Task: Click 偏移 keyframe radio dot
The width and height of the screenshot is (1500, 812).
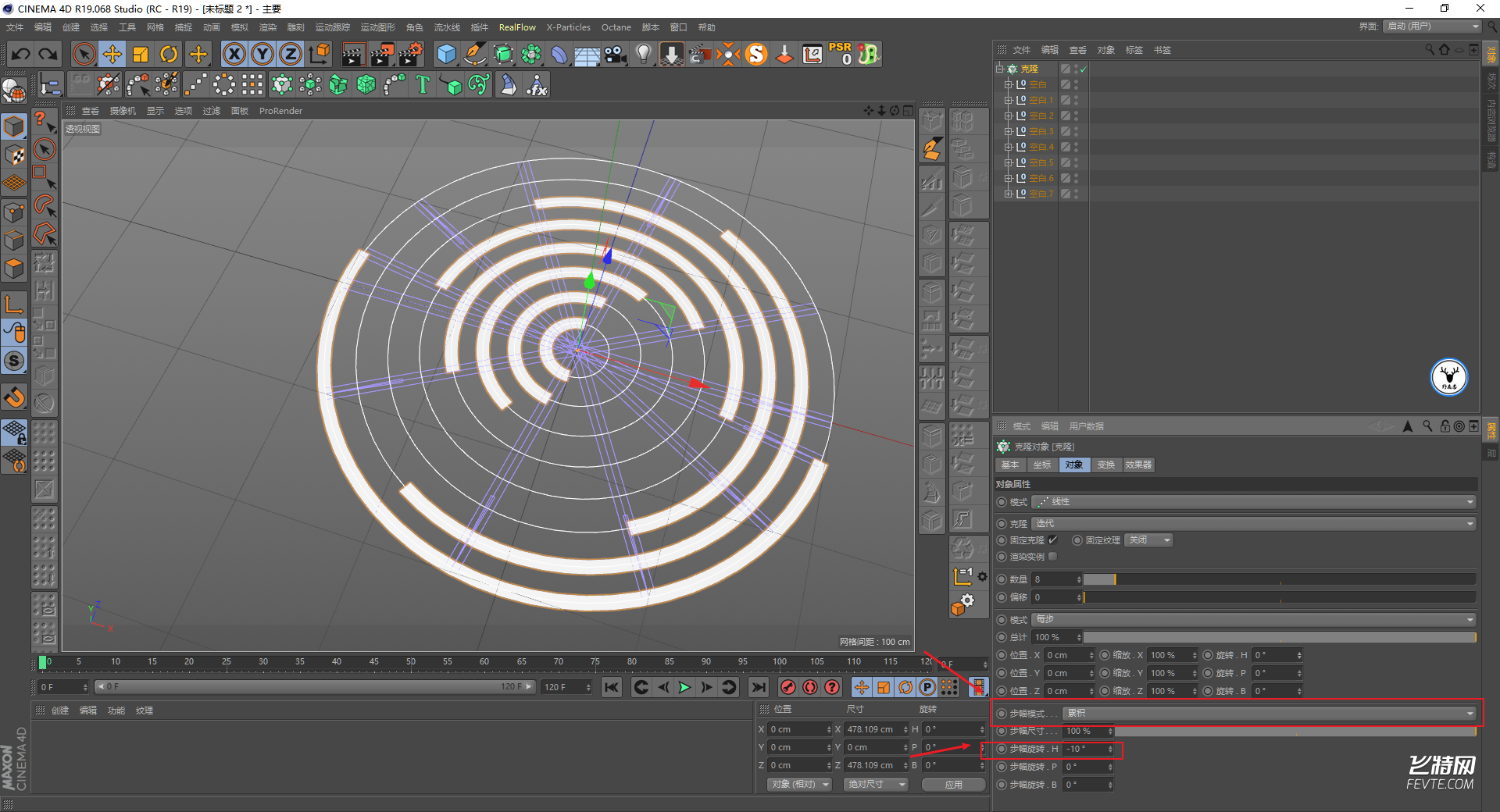Action: [x=1002, y=597]
